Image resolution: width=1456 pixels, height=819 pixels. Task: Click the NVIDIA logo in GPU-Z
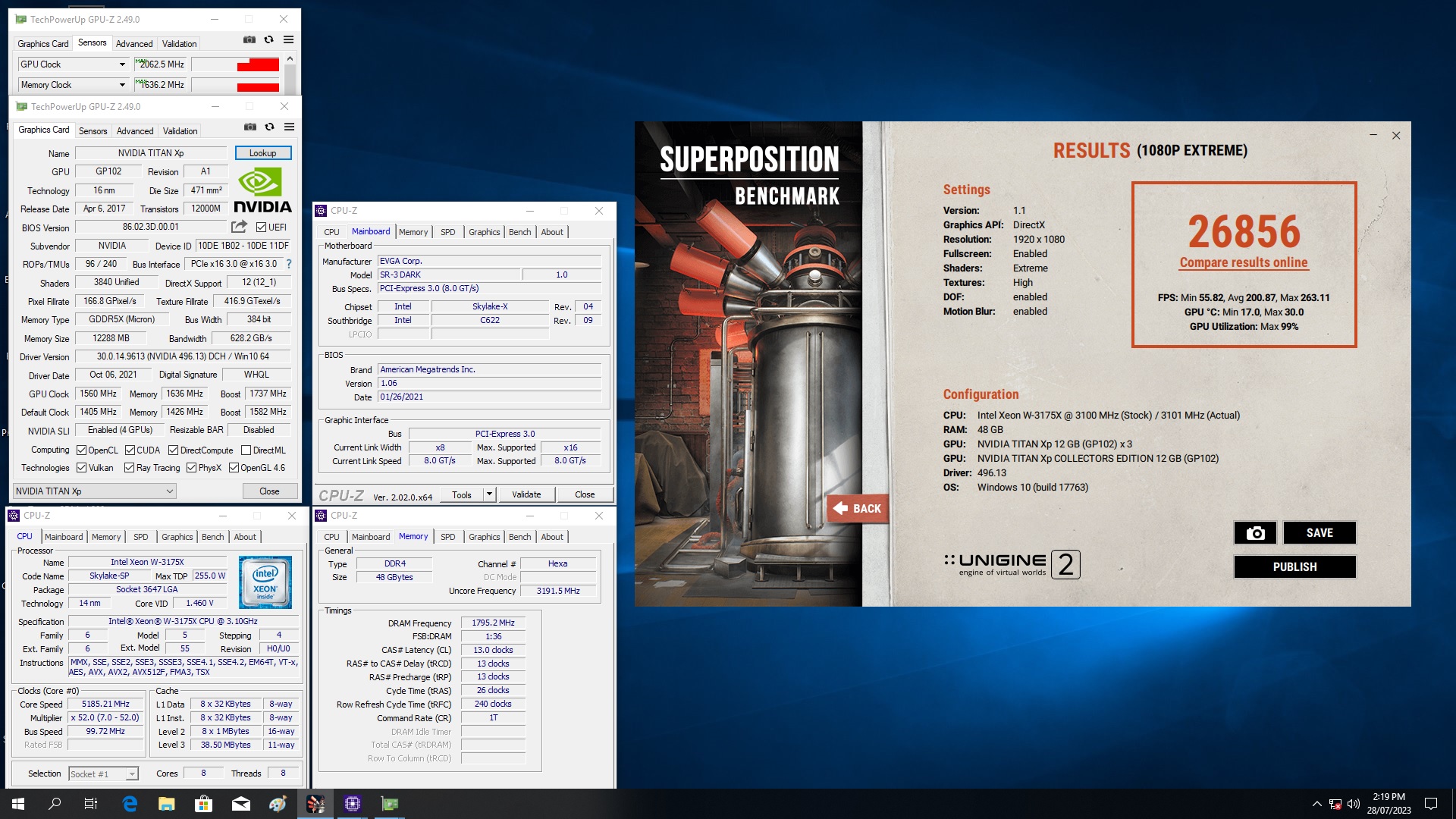click(262, 190)
